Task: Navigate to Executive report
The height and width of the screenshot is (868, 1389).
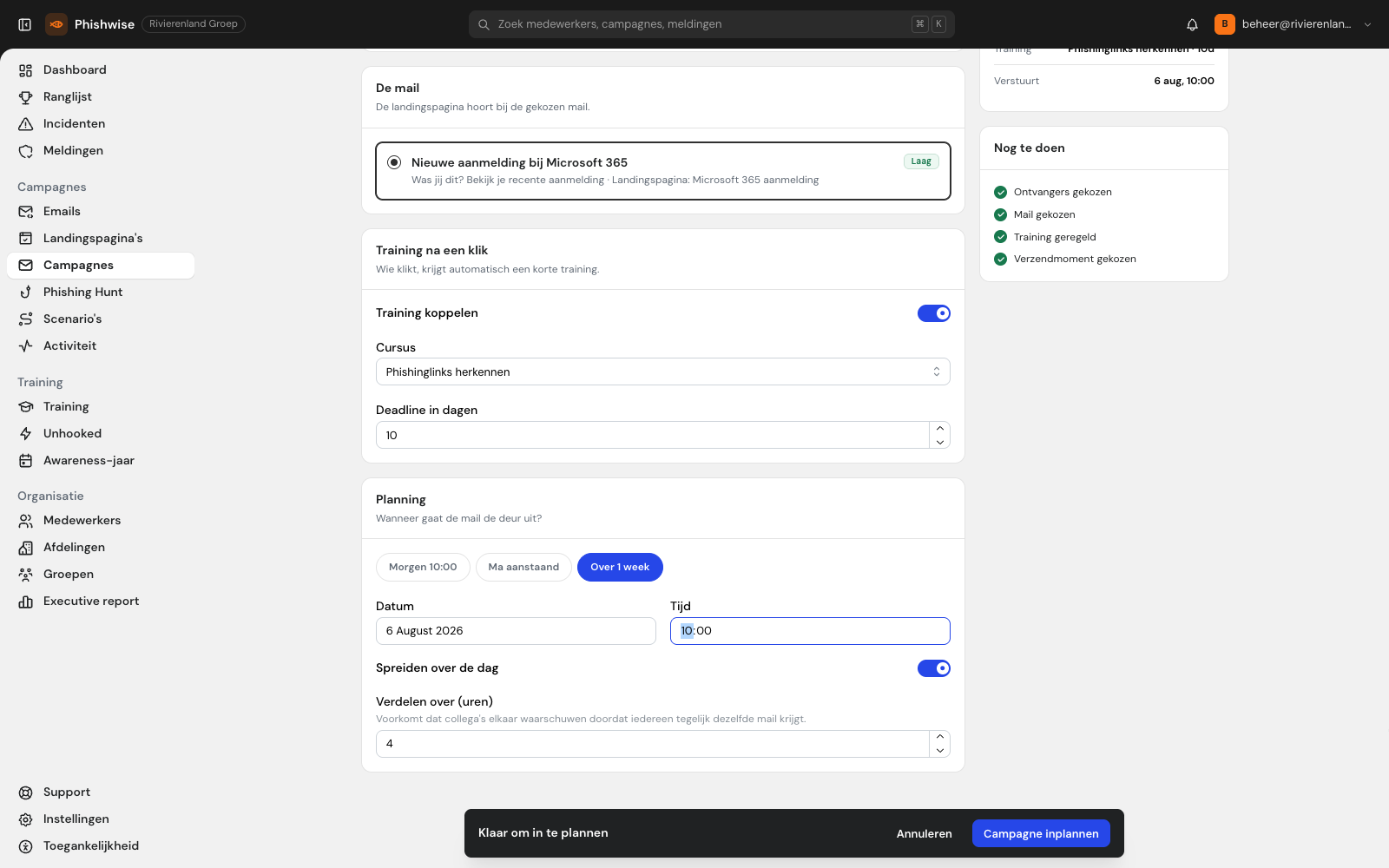Action: click(101, 602)
